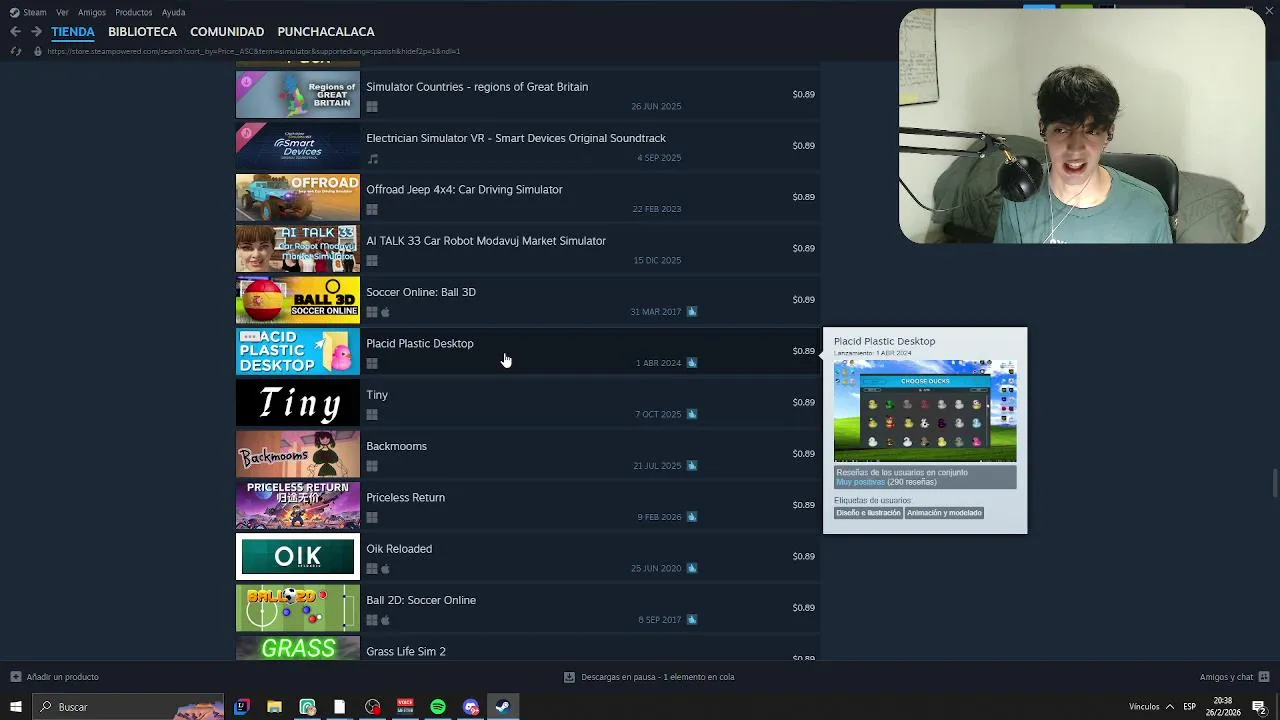
Task: Click the trading cards icon on Priceless Return row
Action: pos(692,517)
